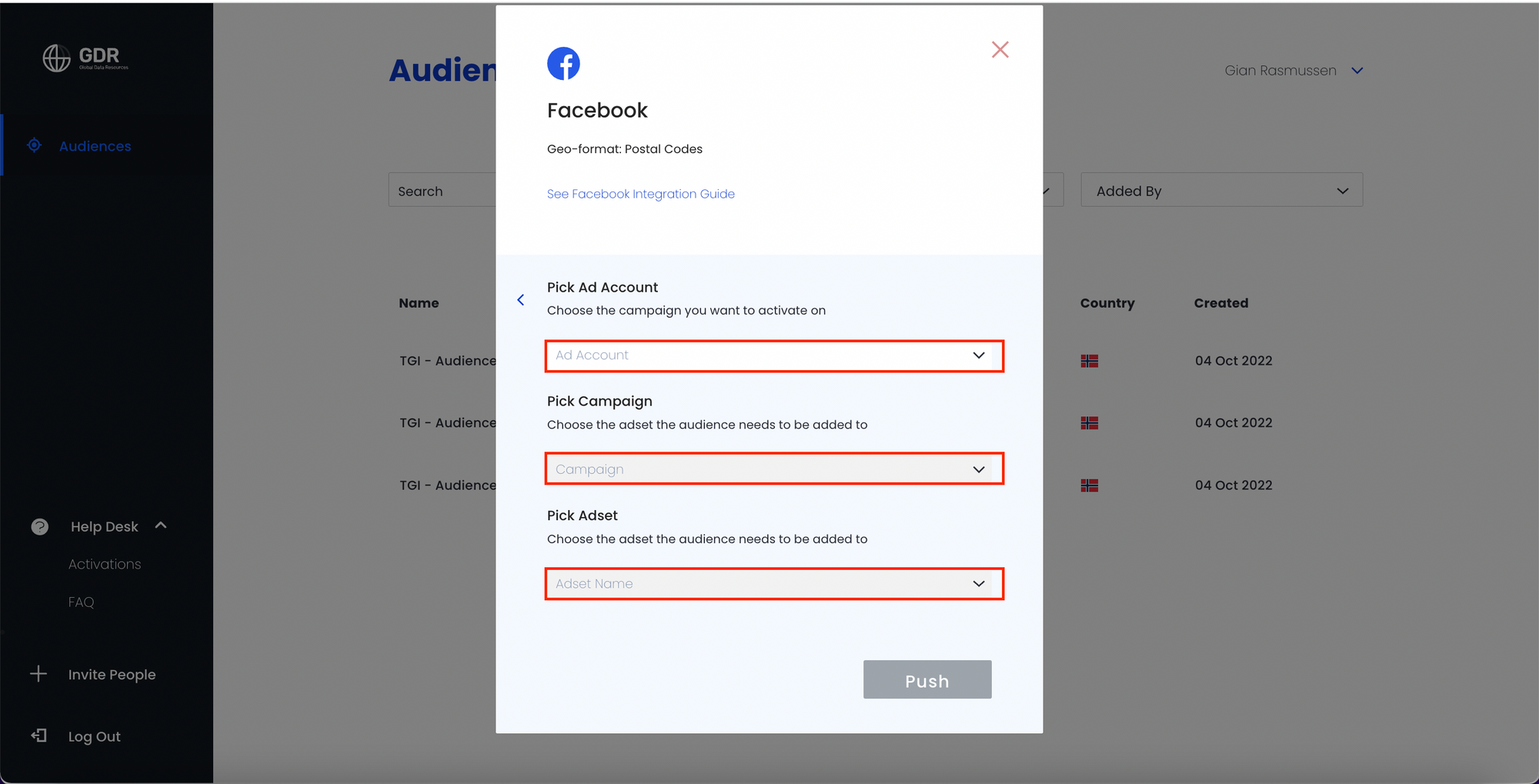Viewport: 1539px width, 784px height.
Task: Click the Norway flag in third audience row
Action: [x=1090, y=485]
